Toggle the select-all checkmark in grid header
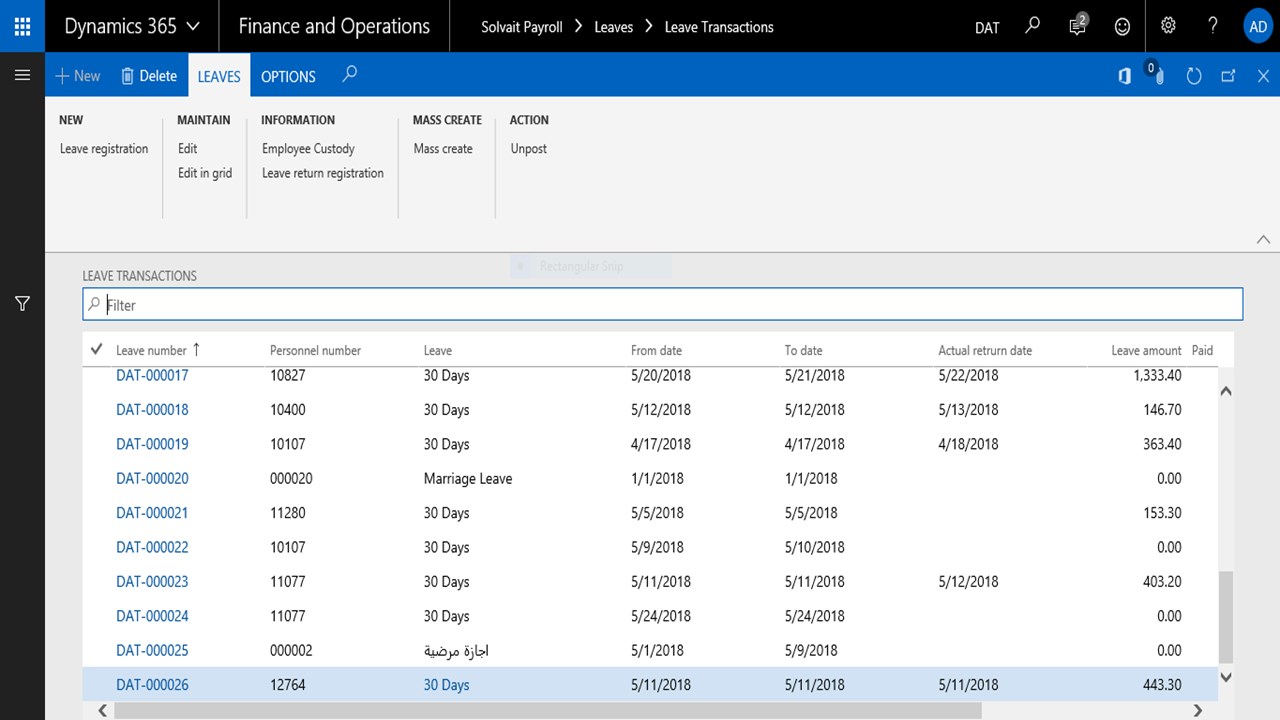 pyautogui.click(x=97, y=350)
